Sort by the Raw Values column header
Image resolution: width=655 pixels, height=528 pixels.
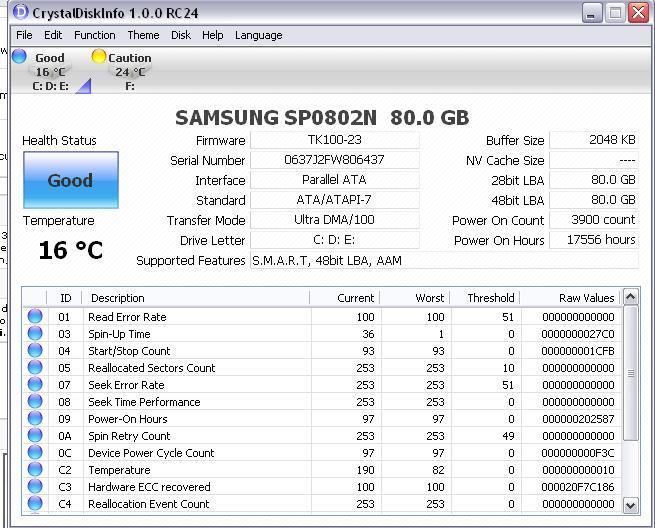tap(571, 298)
